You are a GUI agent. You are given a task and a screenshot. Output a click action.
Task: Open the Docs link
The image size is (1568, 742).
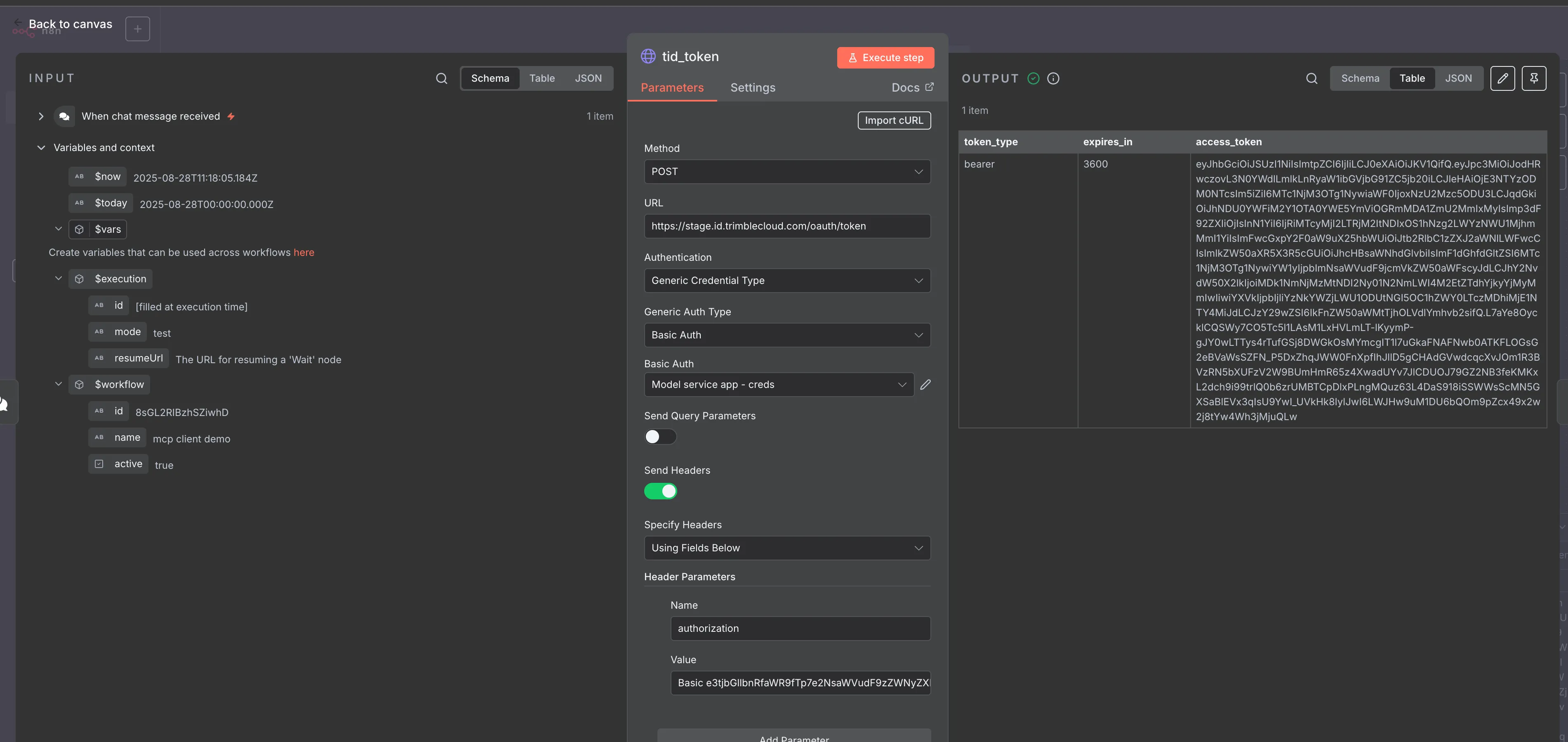coord(912,88)
